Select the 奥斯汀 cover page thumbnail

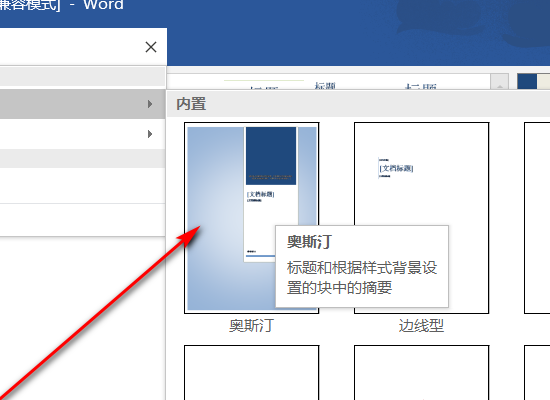tap(251, 218)
